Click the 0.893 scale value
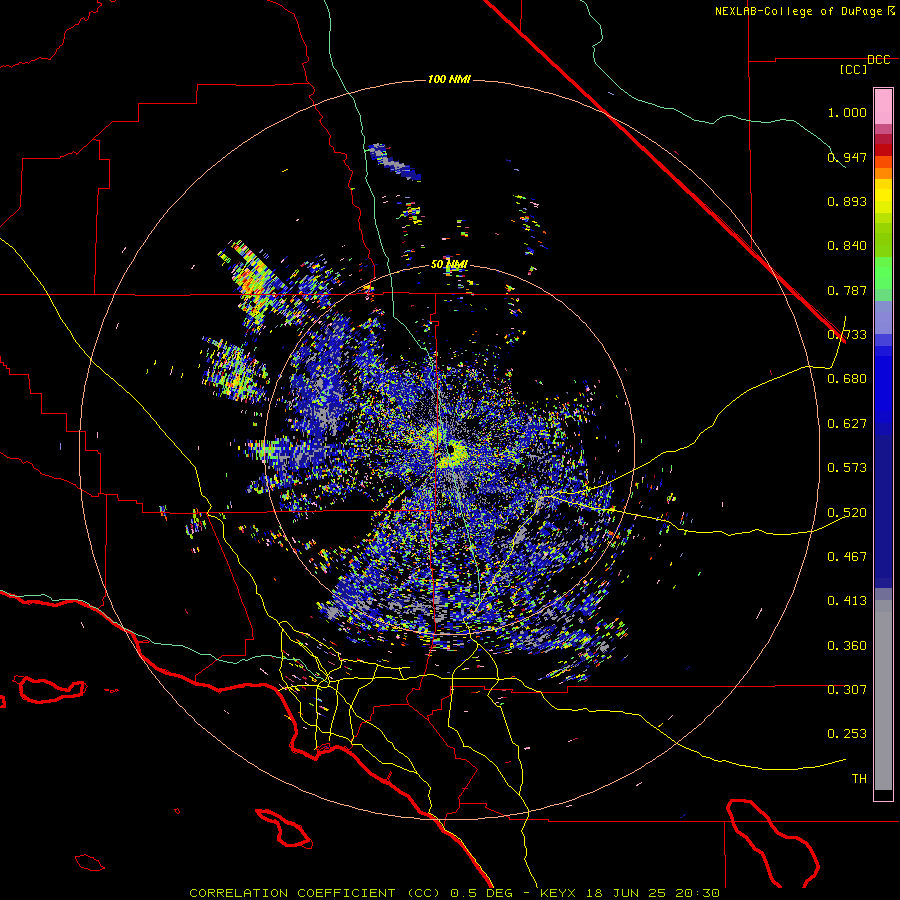Image resolution: width=900 pixels, height=900 pixels. pos(847,201)
